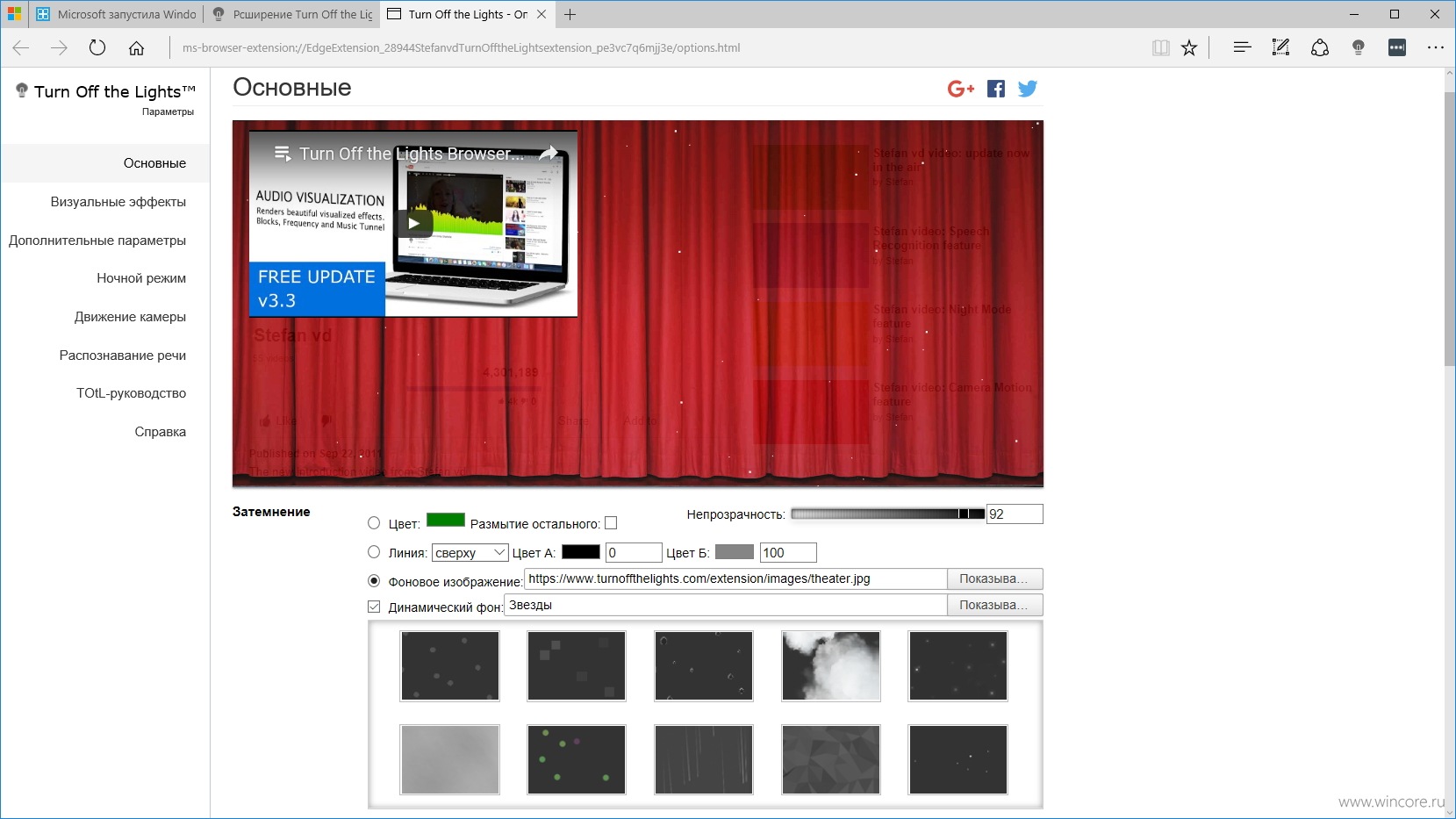The image size is (1456, 819).
Task: Click the green Цвет color swatch
Action: point(445,520)
